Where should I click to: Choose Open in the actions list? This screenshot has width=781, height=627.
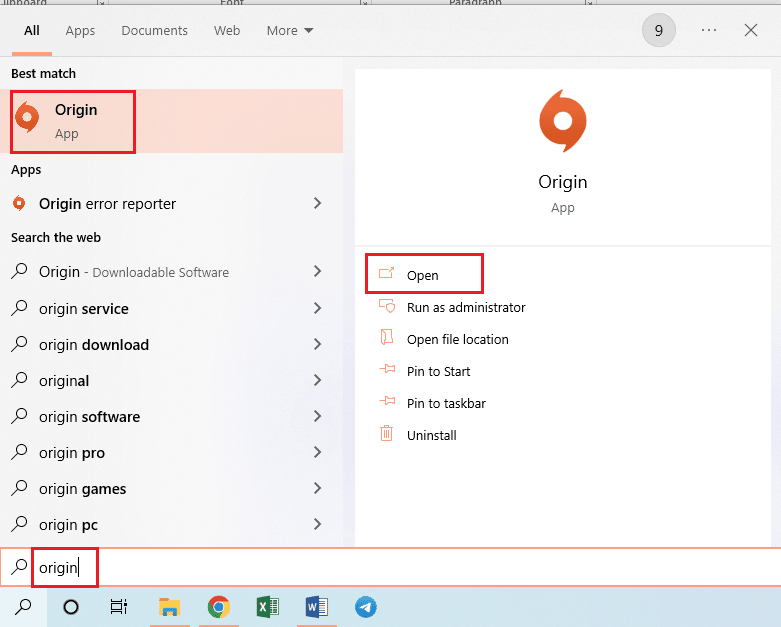pyautogui.click(x=424, y=275)
